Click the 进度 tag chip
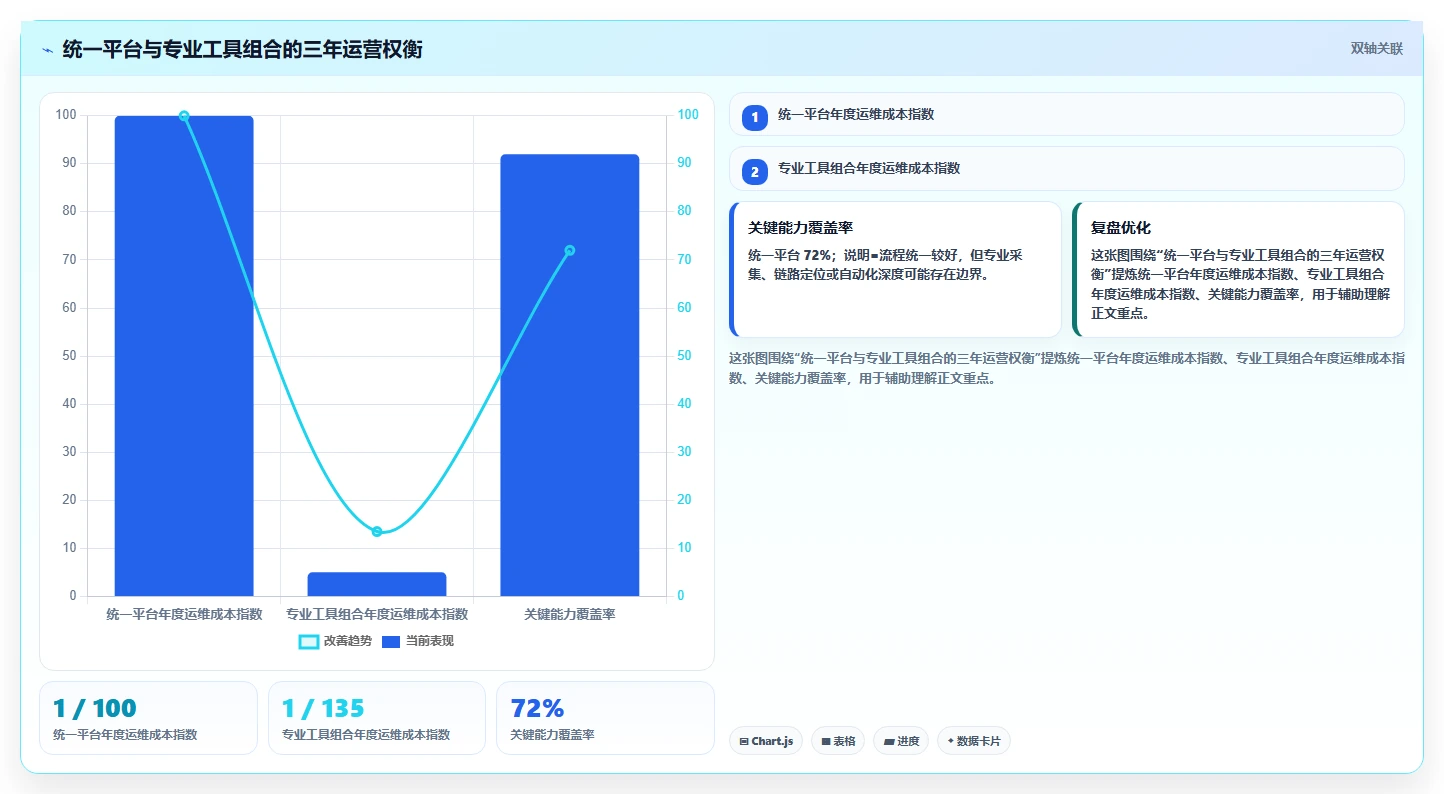The height and width of the screenshot is (794, 1444). 901,741
